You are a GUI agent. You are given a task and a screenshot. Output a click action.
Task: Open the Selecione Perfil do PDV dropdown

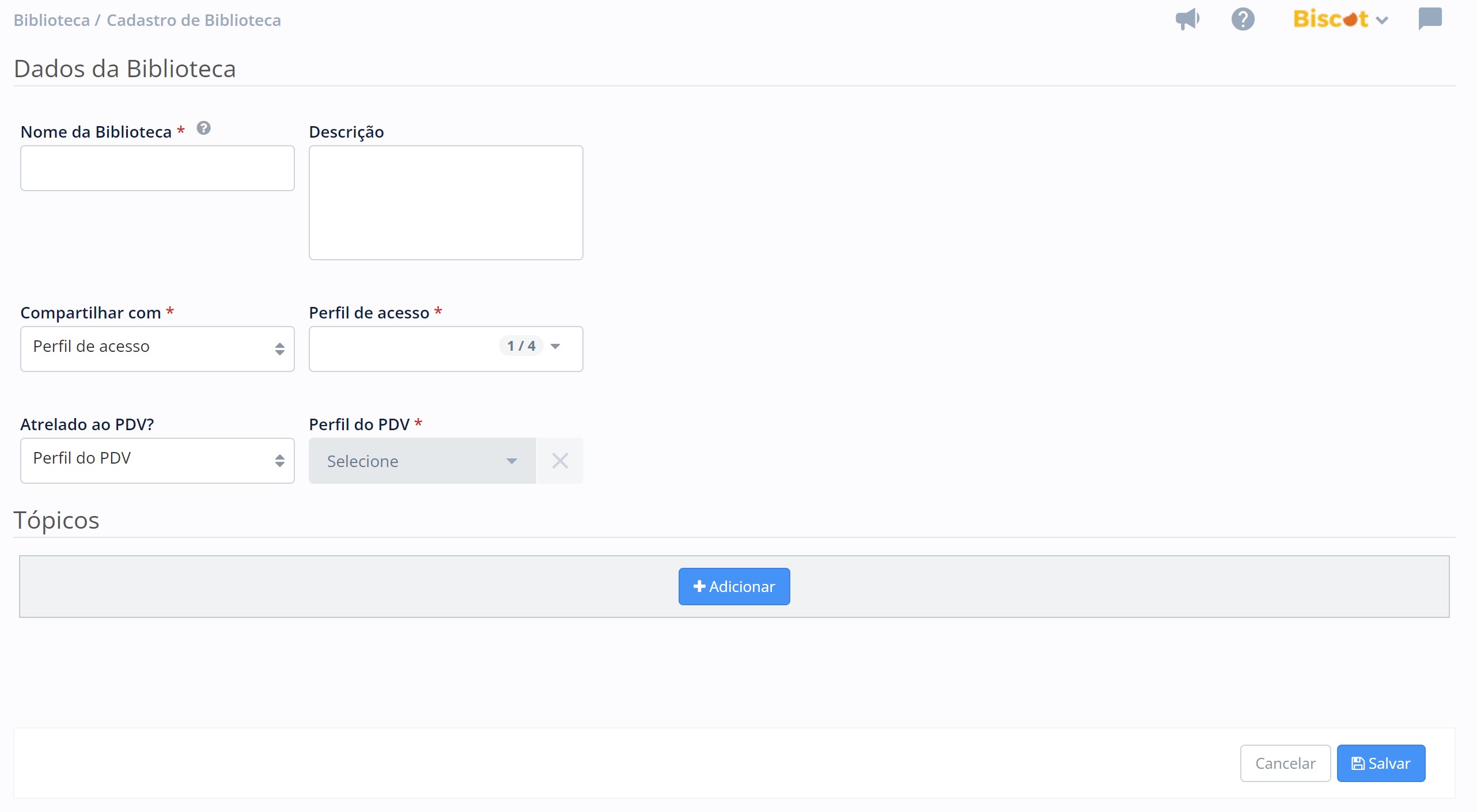[422, 461]
